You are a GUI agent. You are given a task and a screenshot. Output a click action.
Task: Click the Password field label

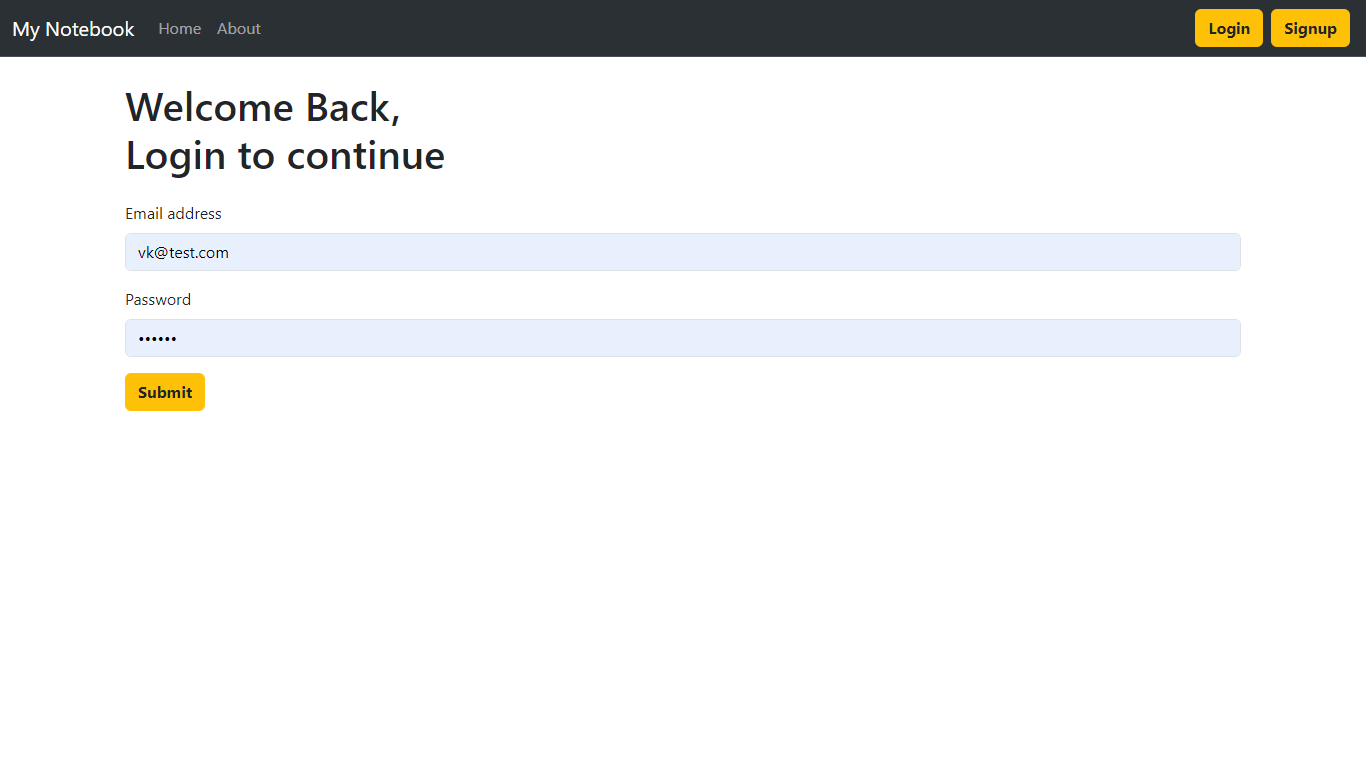(x=158, y=300)
